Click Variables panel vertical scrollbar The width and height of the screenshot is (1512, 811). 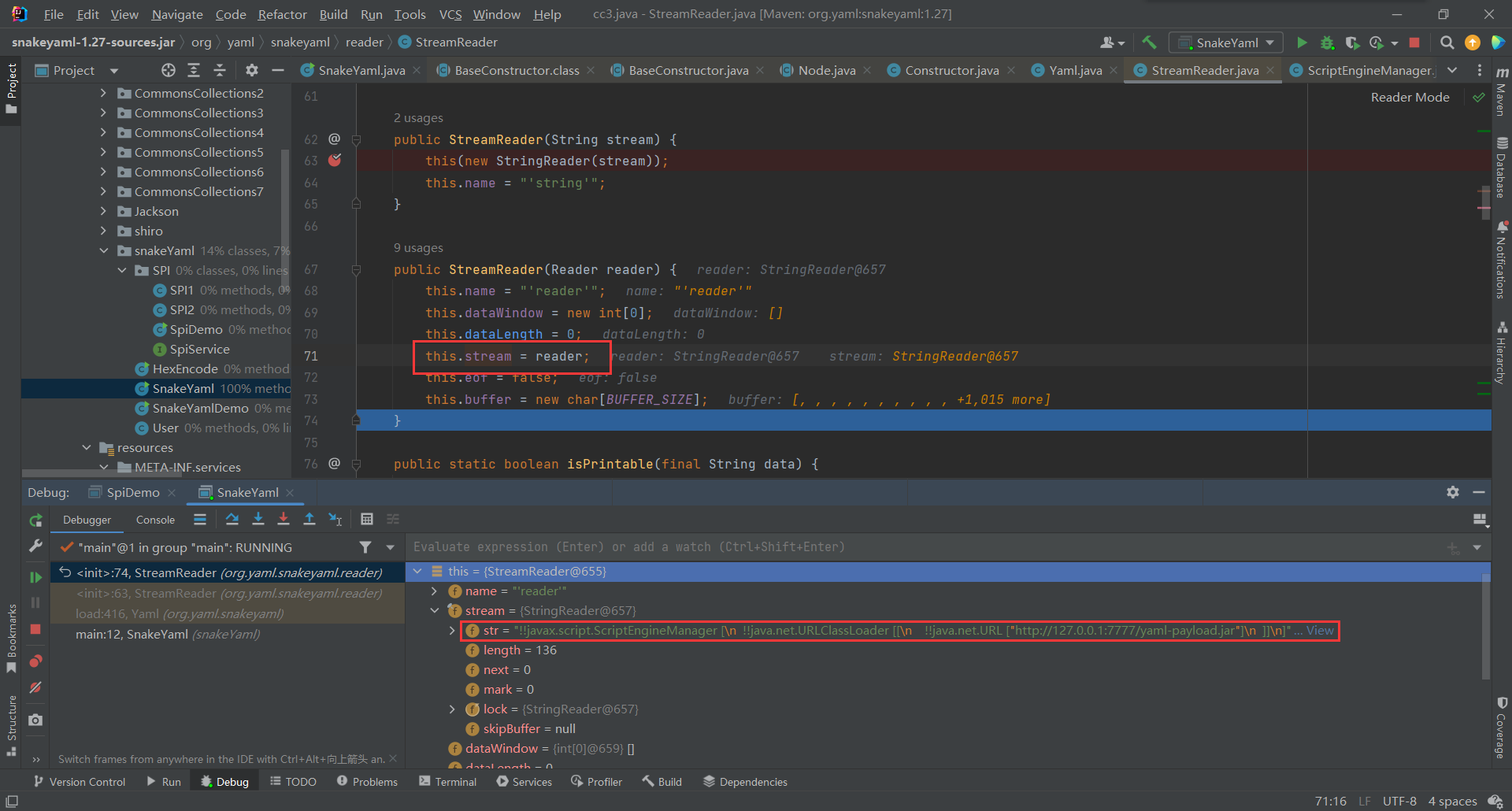[1486, 626]
